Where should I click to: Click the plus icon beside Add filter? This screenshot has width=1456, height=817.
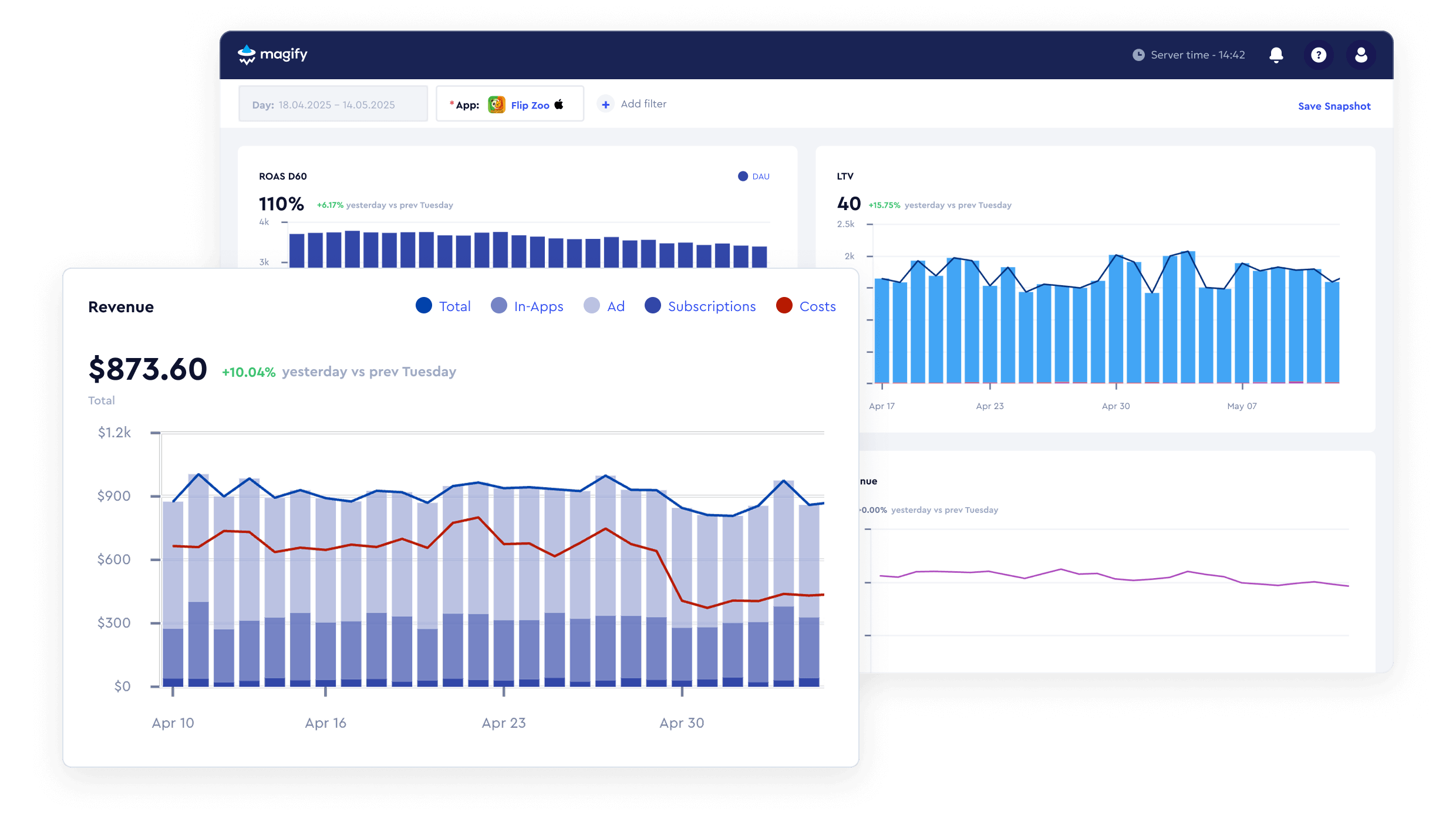coord(605,104)
